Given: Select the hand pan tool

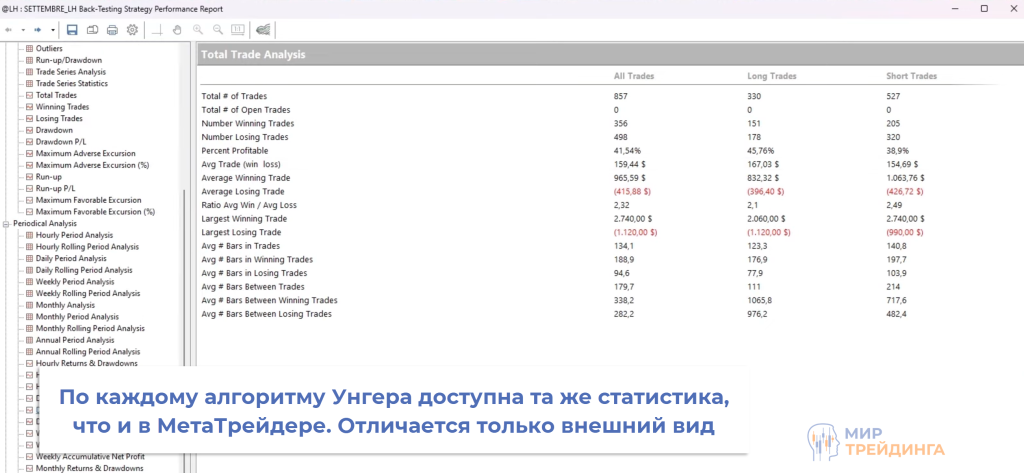Looking at the screenshot, I should [177, 29].
